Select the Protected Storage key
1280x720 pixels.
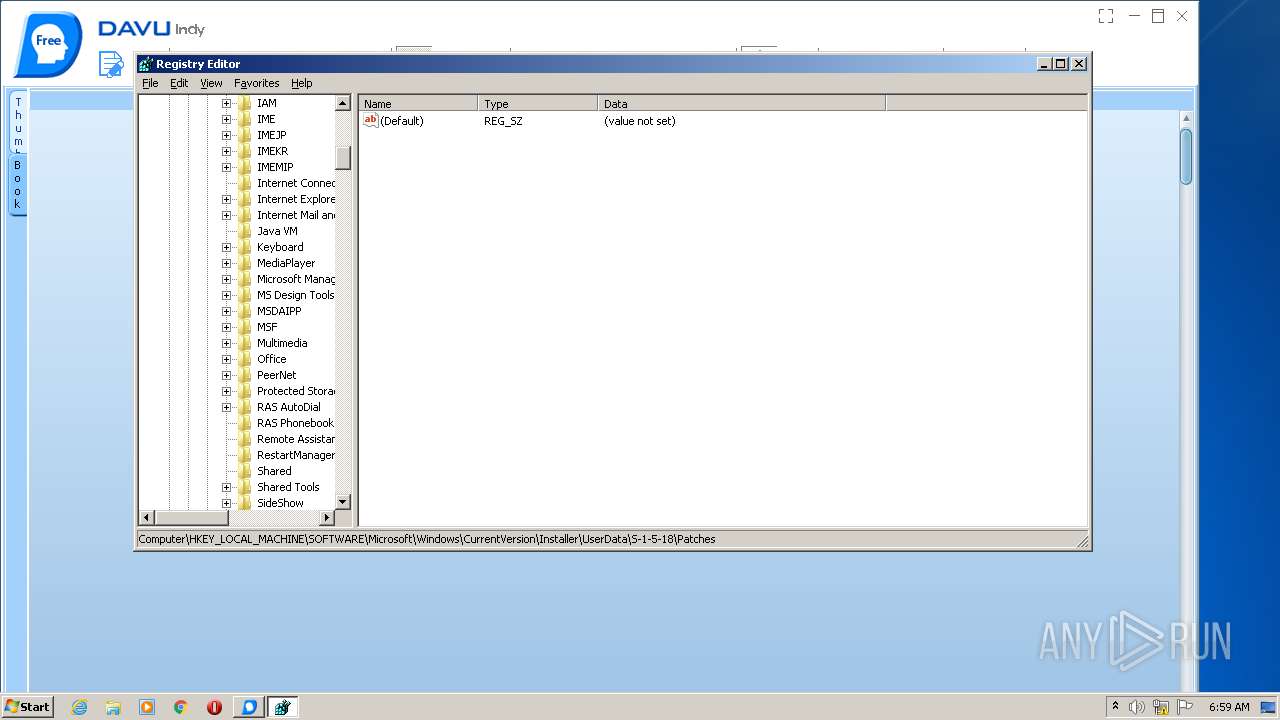[x=295, y=391]
